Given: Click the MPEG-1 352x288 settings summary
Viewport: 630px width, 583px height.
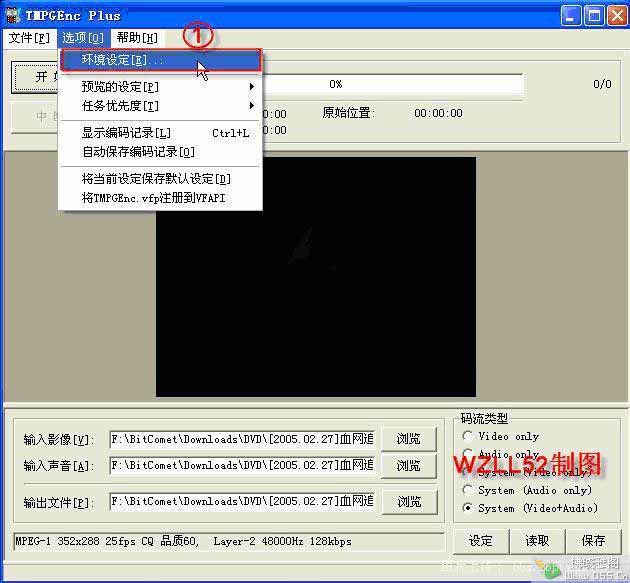Looking at the screenshot, I should (229, 542).
